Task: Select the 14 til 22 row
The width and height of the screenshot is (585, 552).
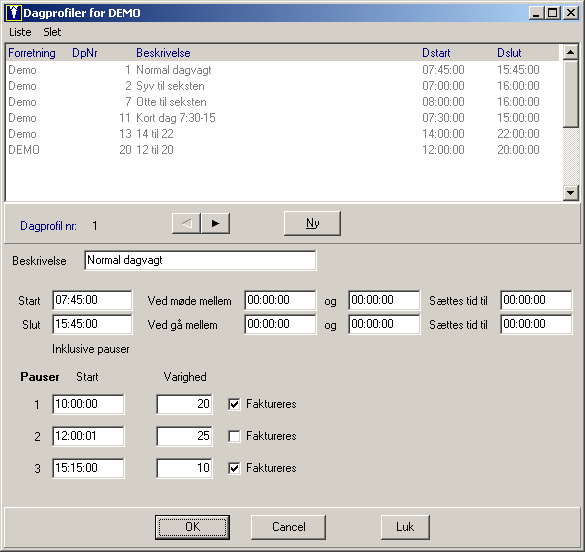Action: 283,134
